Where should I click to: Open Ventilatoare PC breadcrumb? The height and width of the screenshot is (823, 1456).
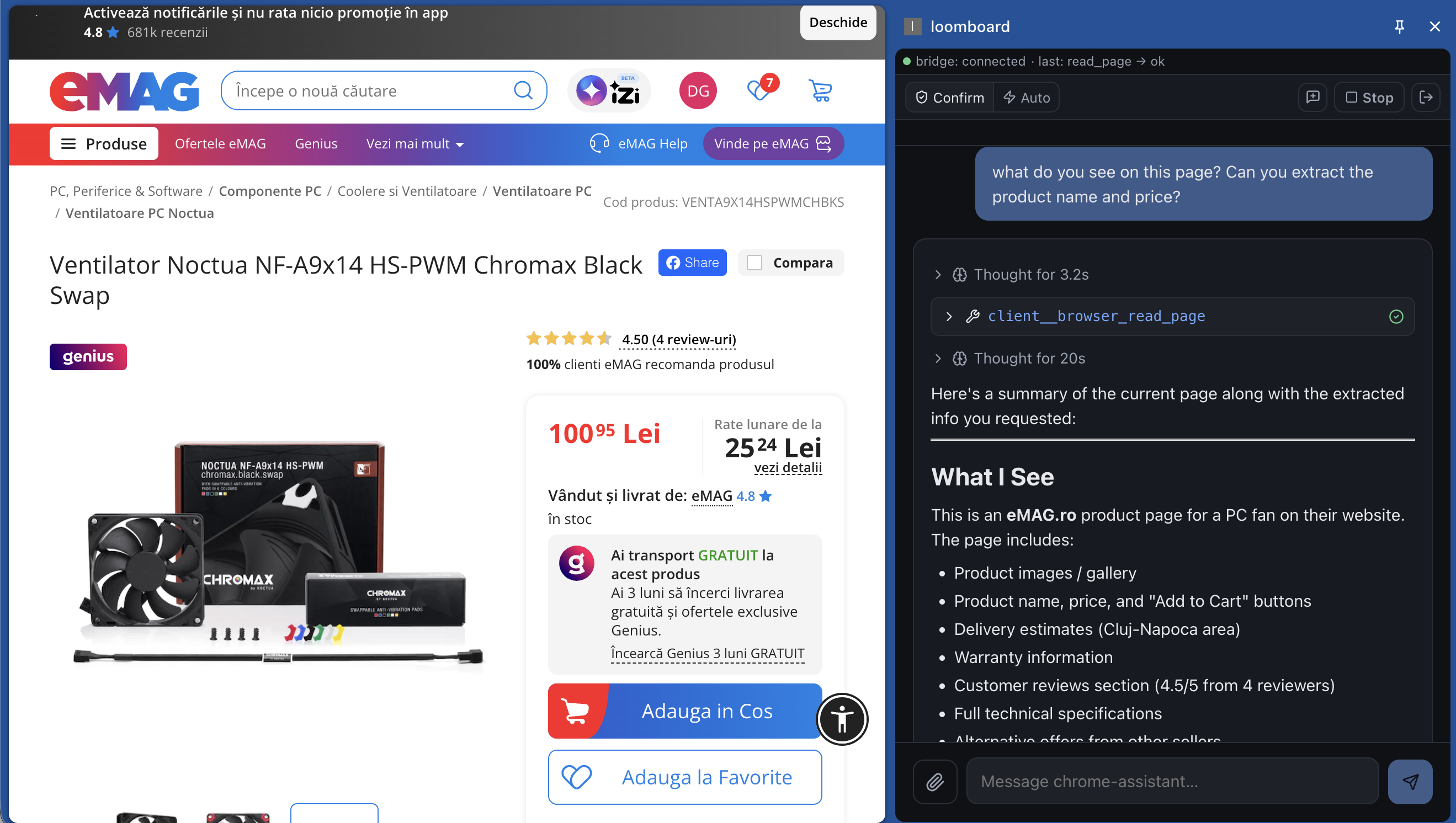pyautogui.click(x=541, y=191)
